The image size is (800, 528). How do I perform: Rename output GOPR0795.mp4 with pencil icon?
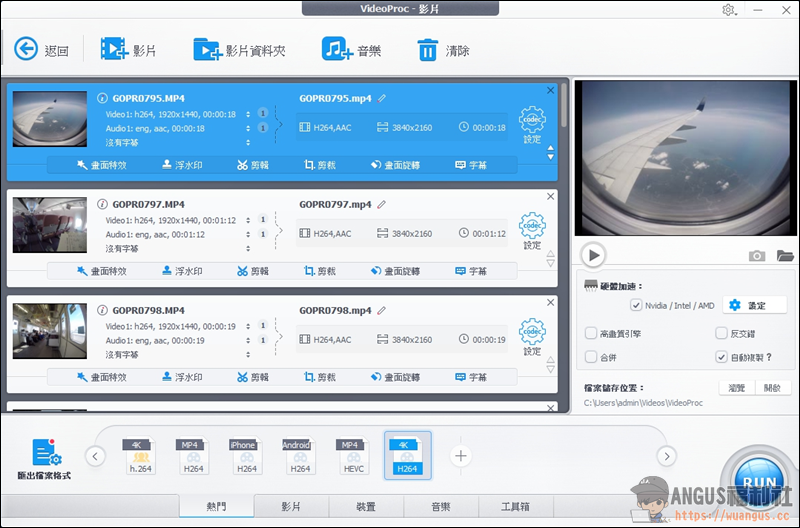tap(382, 98)
